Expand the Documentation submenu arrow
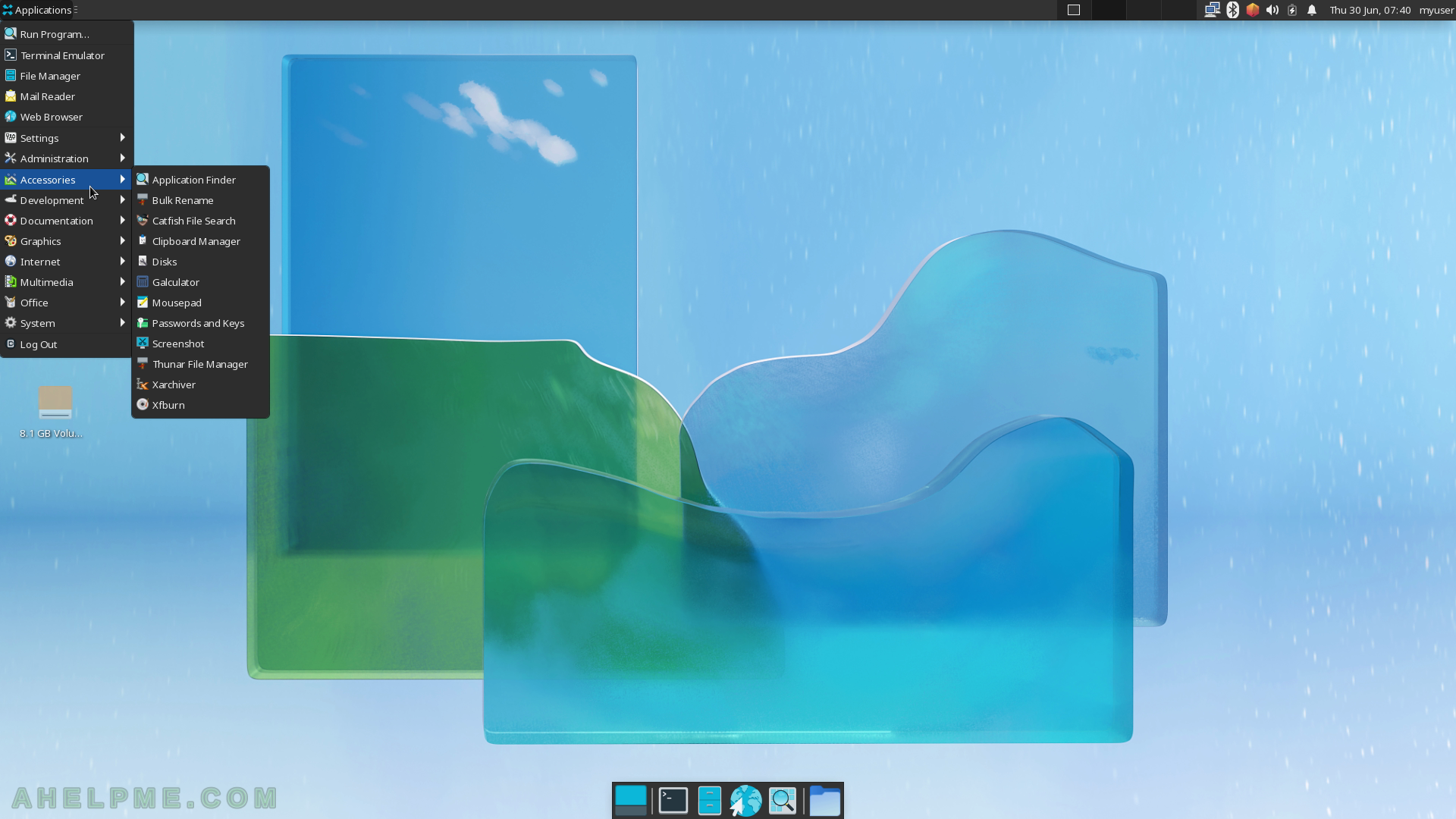This screenshot has width=1456, height=819. [122, 221]
